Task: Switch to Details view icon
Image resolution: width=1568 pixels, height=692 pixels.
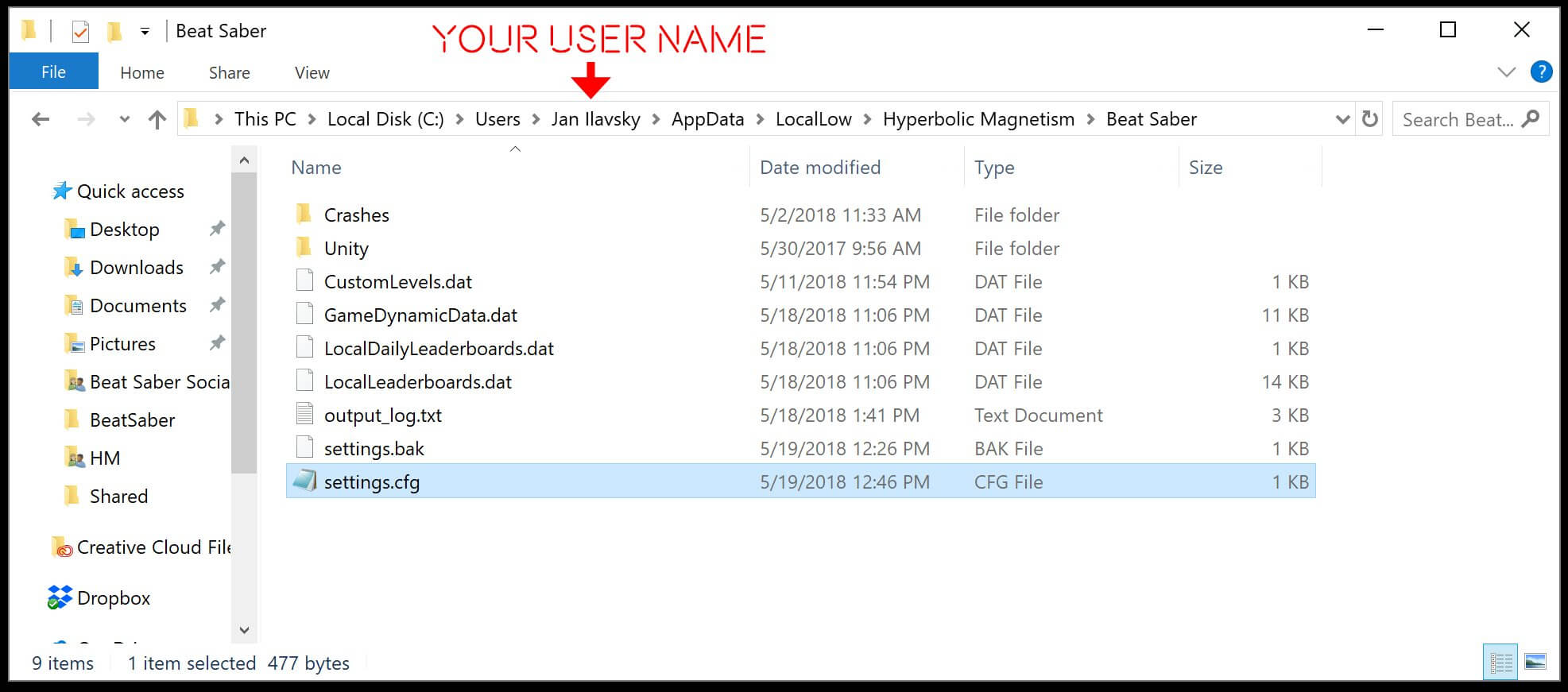Action: (x=1500, y=662)
